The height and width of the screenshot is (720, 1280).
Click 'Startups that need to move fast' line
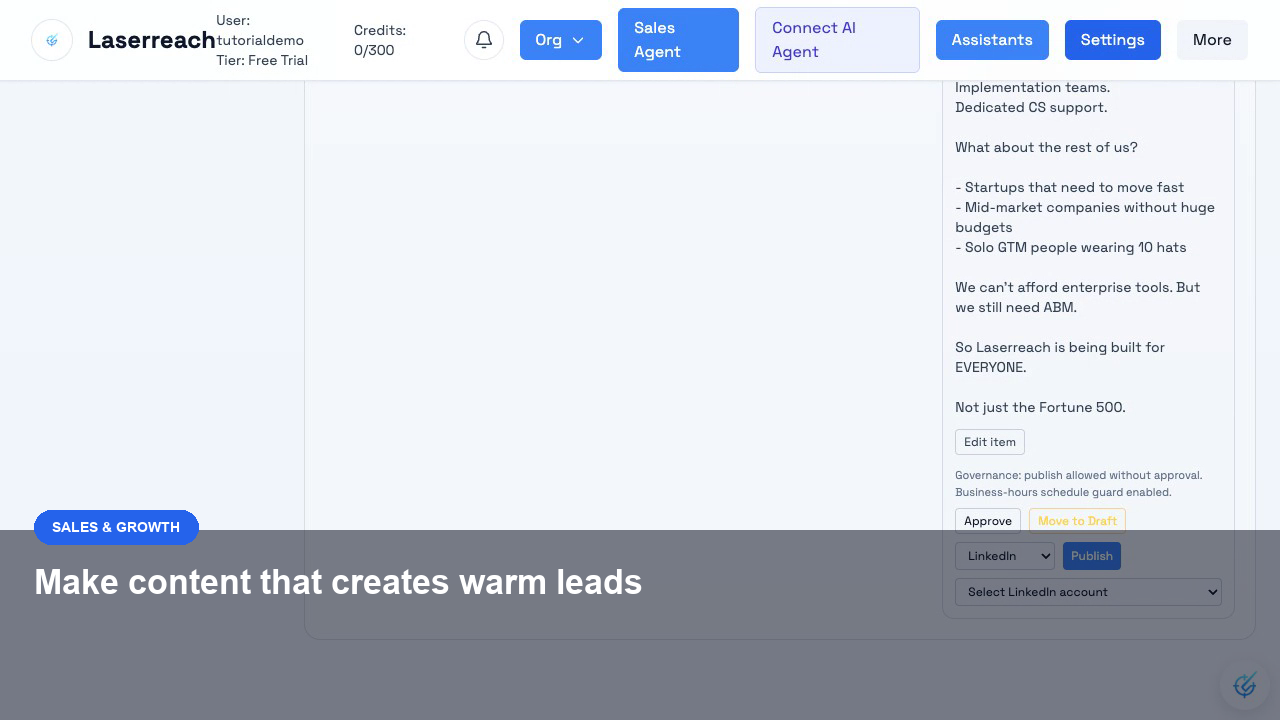coord(1070,187)
